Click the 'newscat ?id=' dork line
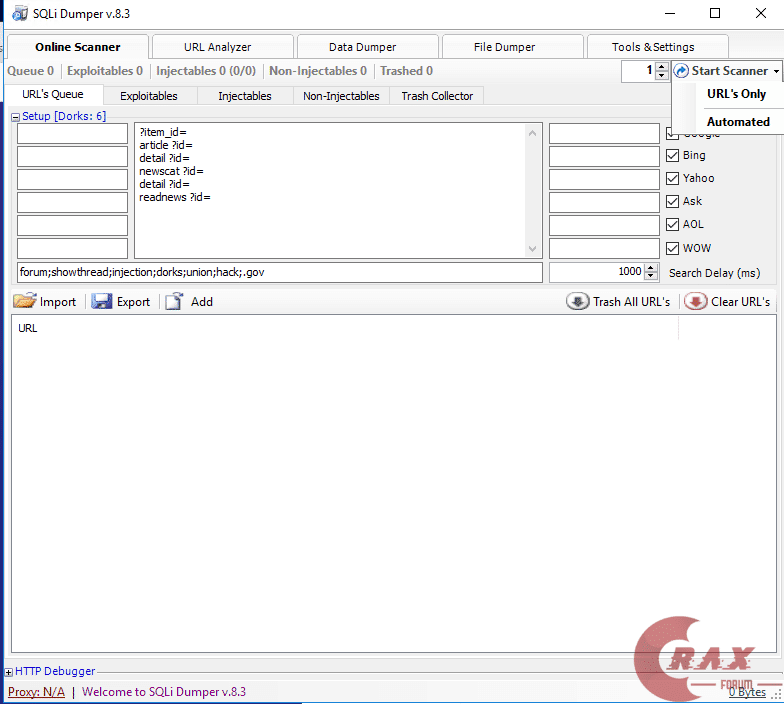This screenshot has width=784, height=704. [x=171, y=171]
